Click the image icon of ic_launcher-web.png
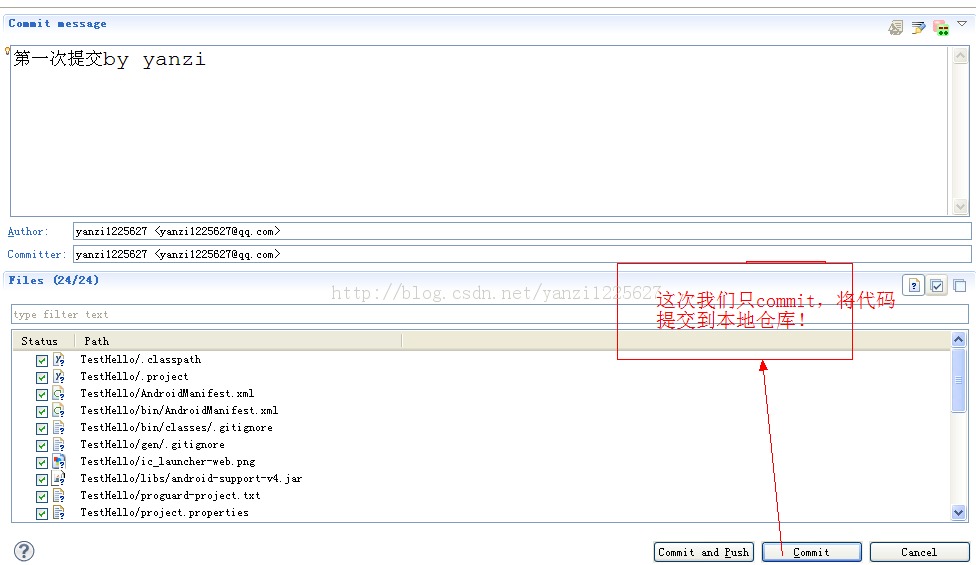Screen dimensions: 976x565 click(x=59, y=462)
